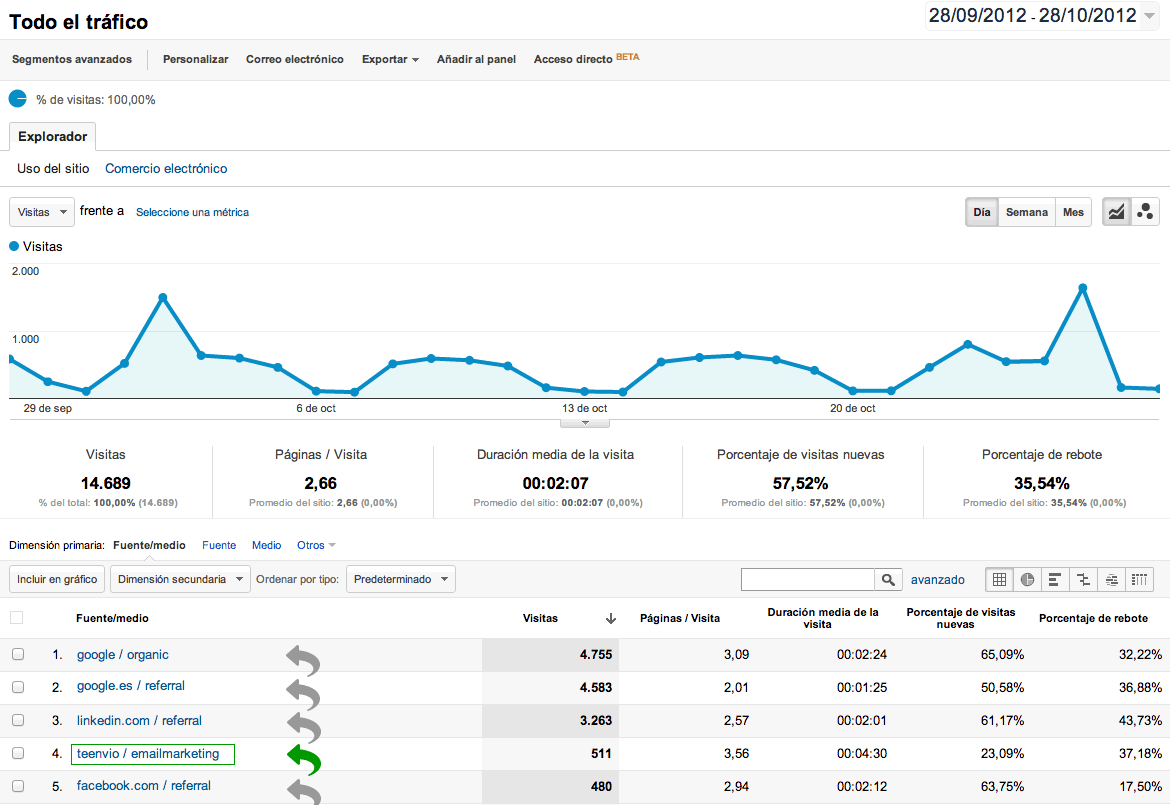Open the Visitas metric dropdown
Viewport: 1170px width, 805px height.
click(x=42, y=212)
